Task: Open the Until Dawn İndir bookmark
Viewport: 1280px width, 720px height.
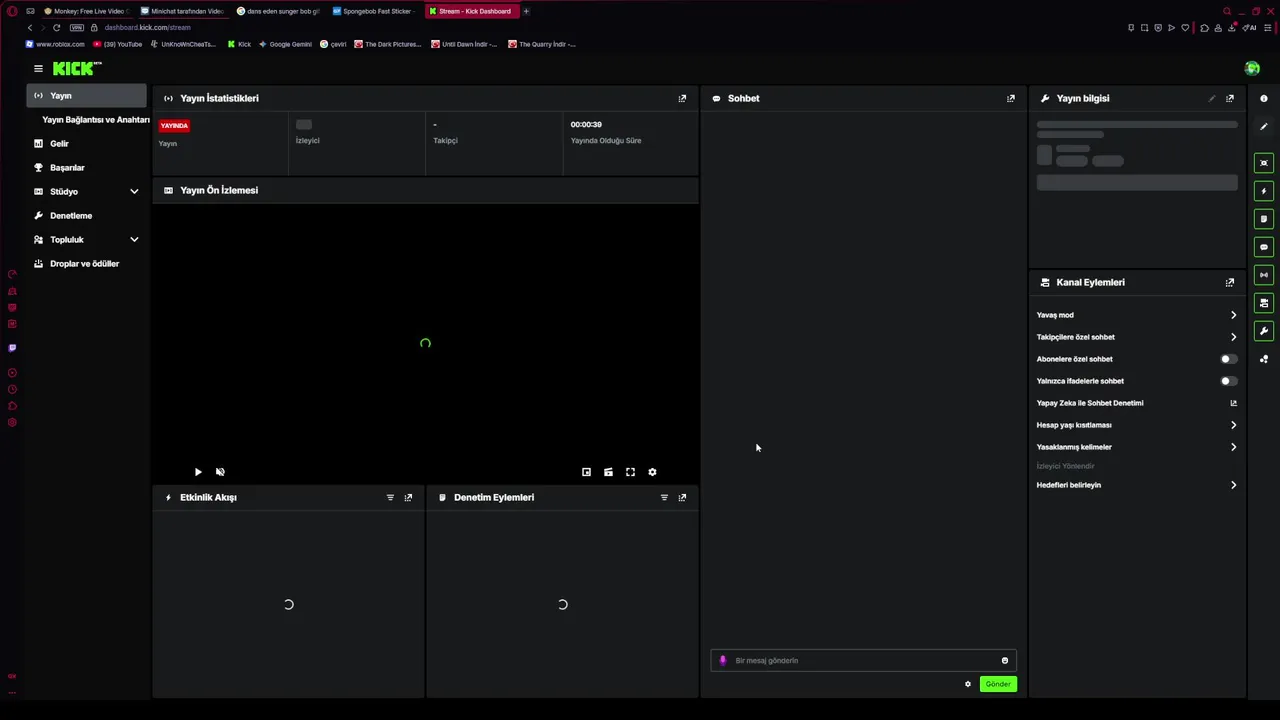Action: pos(464,44)
